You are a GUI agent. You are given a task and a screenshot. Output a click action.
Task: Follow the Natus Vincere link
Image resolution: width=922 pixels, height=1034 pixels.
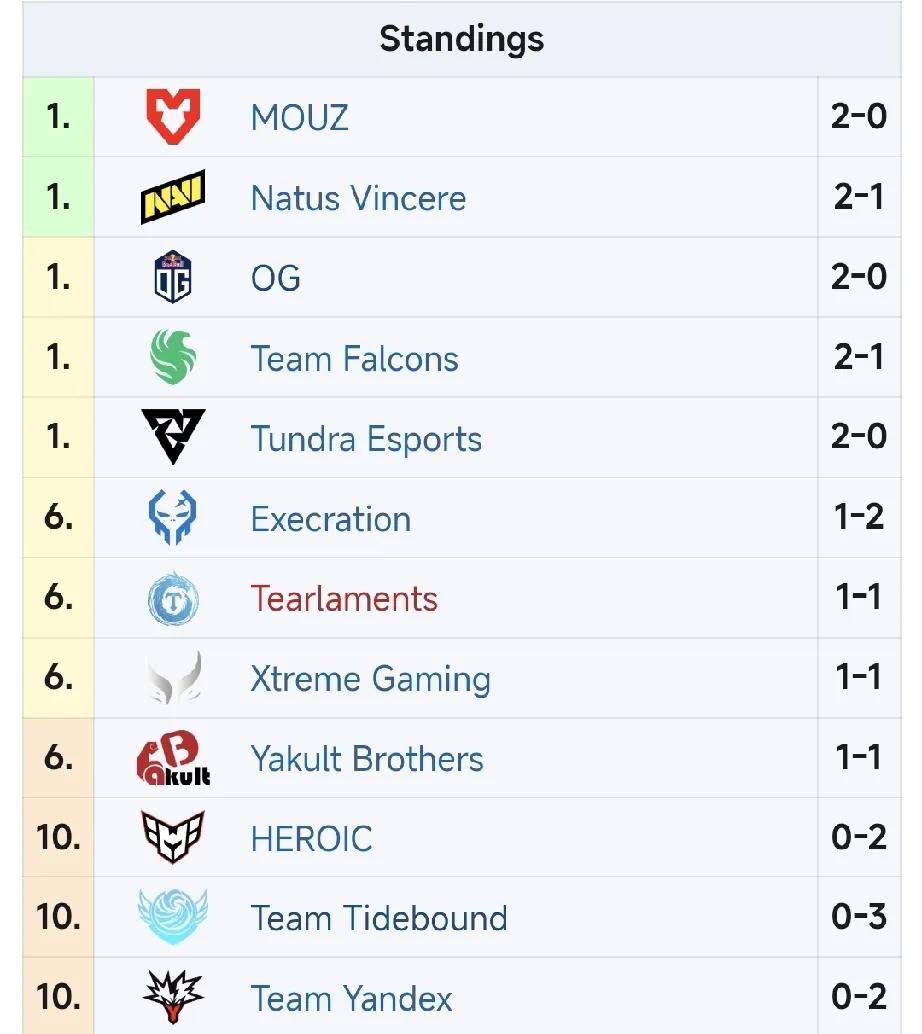coord(358,198)
